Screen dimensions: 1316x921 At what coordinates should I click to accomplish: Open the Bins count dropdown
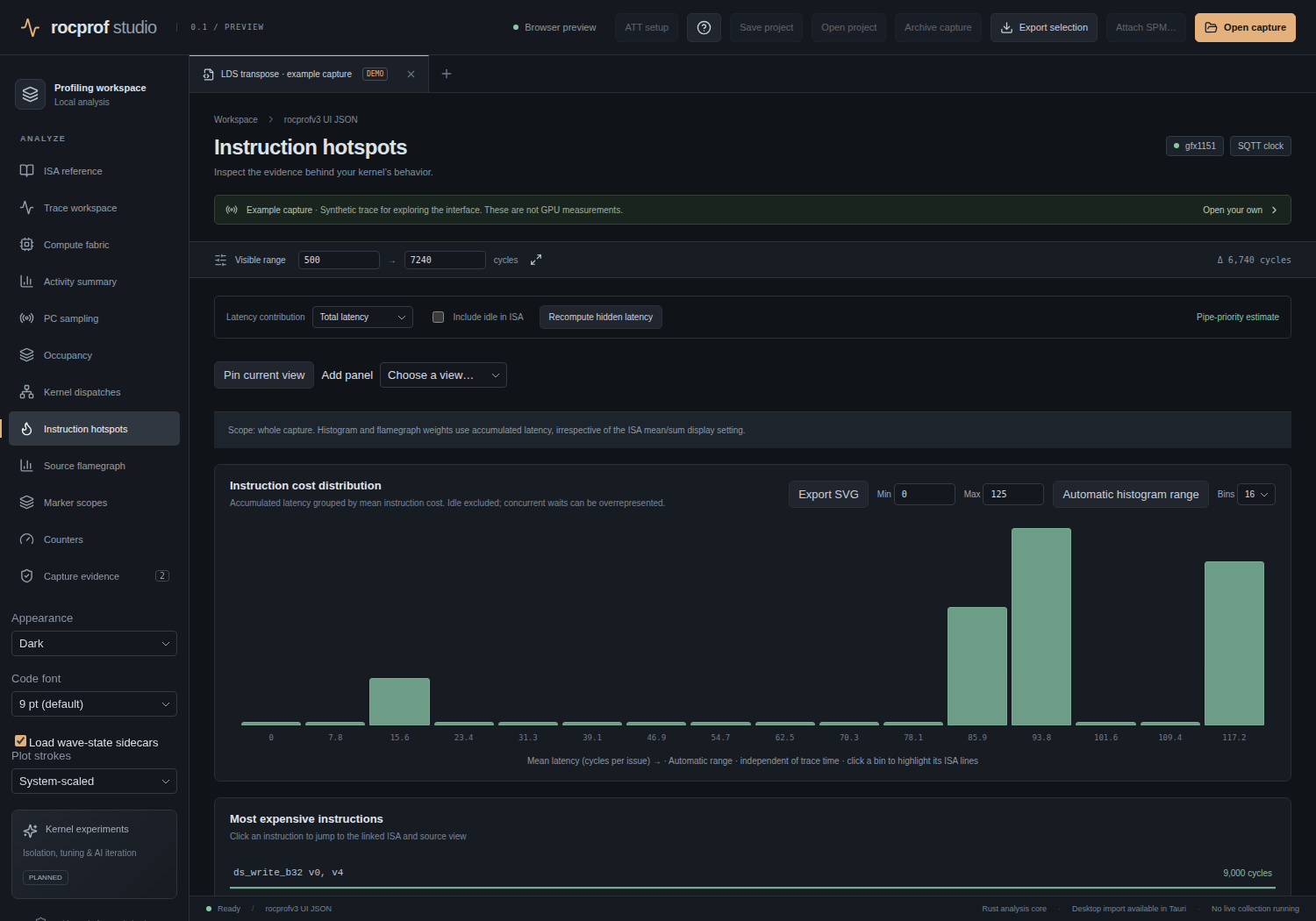tap(1256, 494)
